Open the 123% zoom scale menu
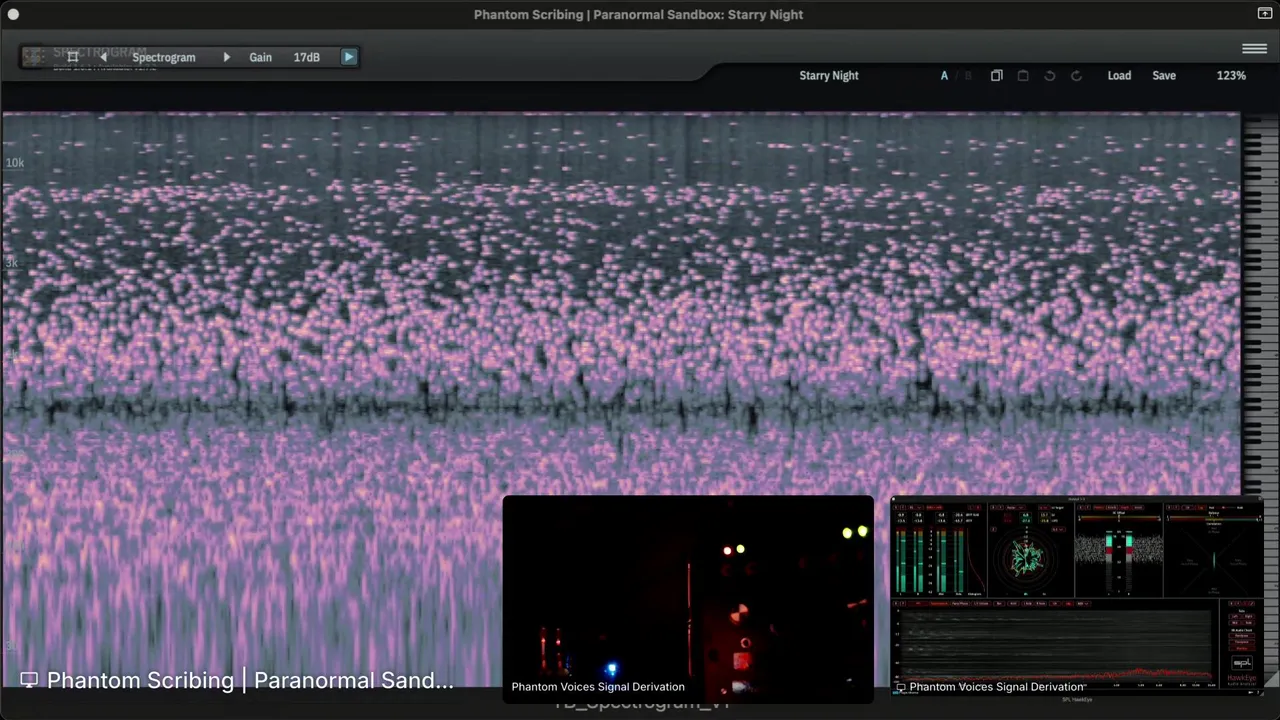Screen dimensions: 1280x720 pos(1231,75)
